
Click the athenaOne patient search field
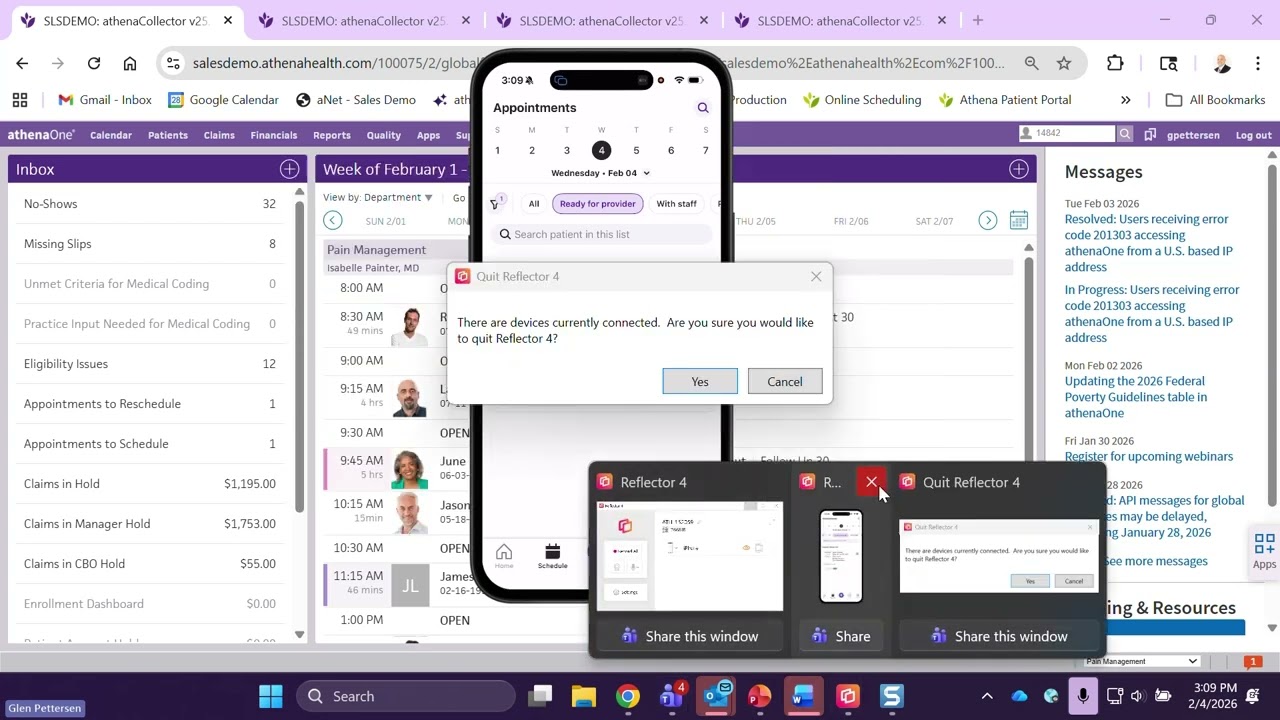click(1067, 133)
